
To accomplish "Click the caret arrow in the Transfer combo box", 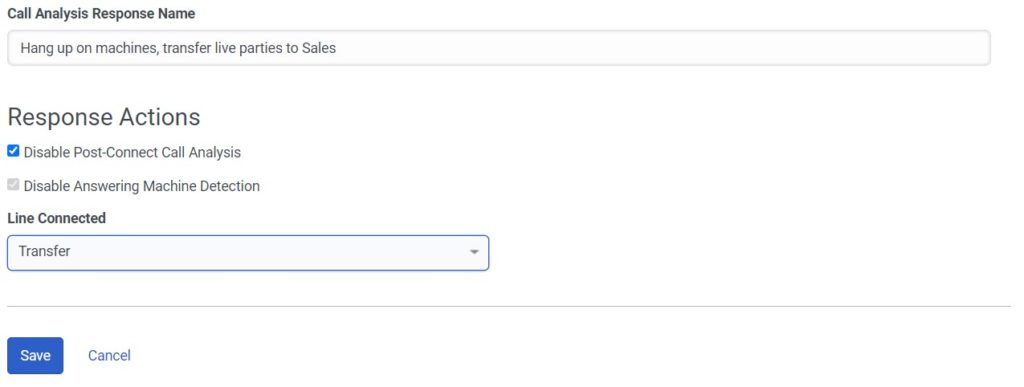I will (x=474, y=252).
